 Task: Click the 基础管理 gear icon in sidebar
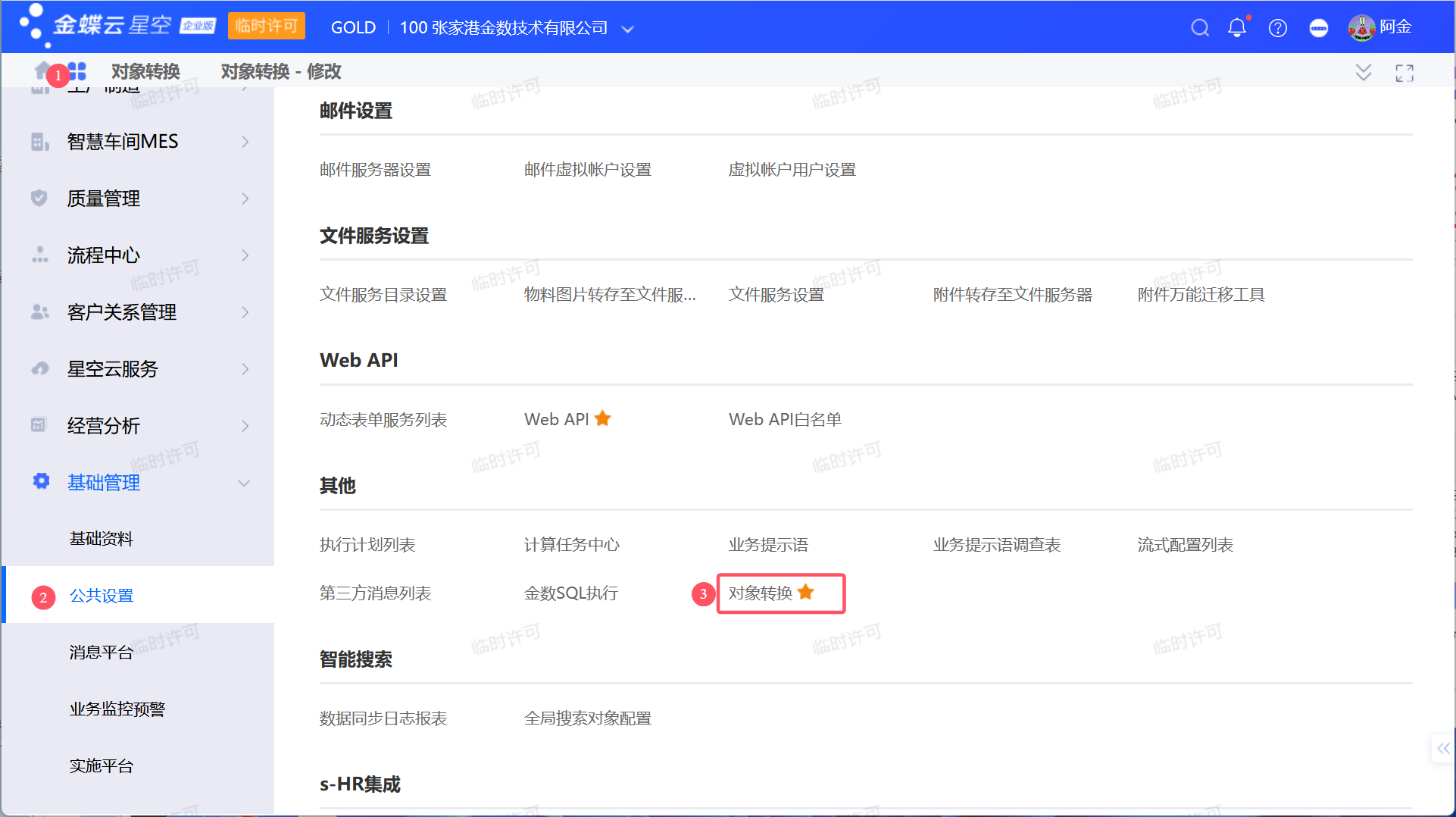pyautogui.click(x=39, y=482)
